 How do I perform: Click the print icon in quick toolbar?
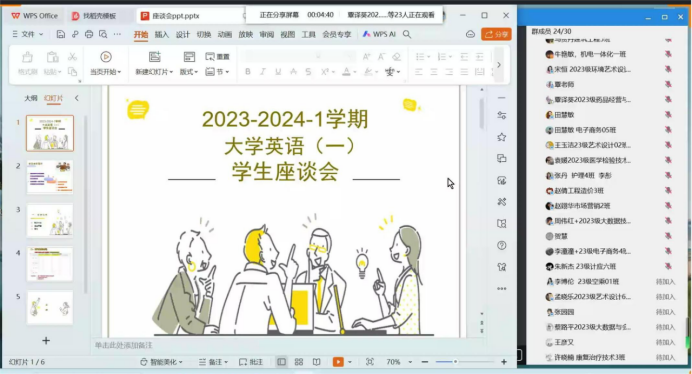tap(89, 34)
